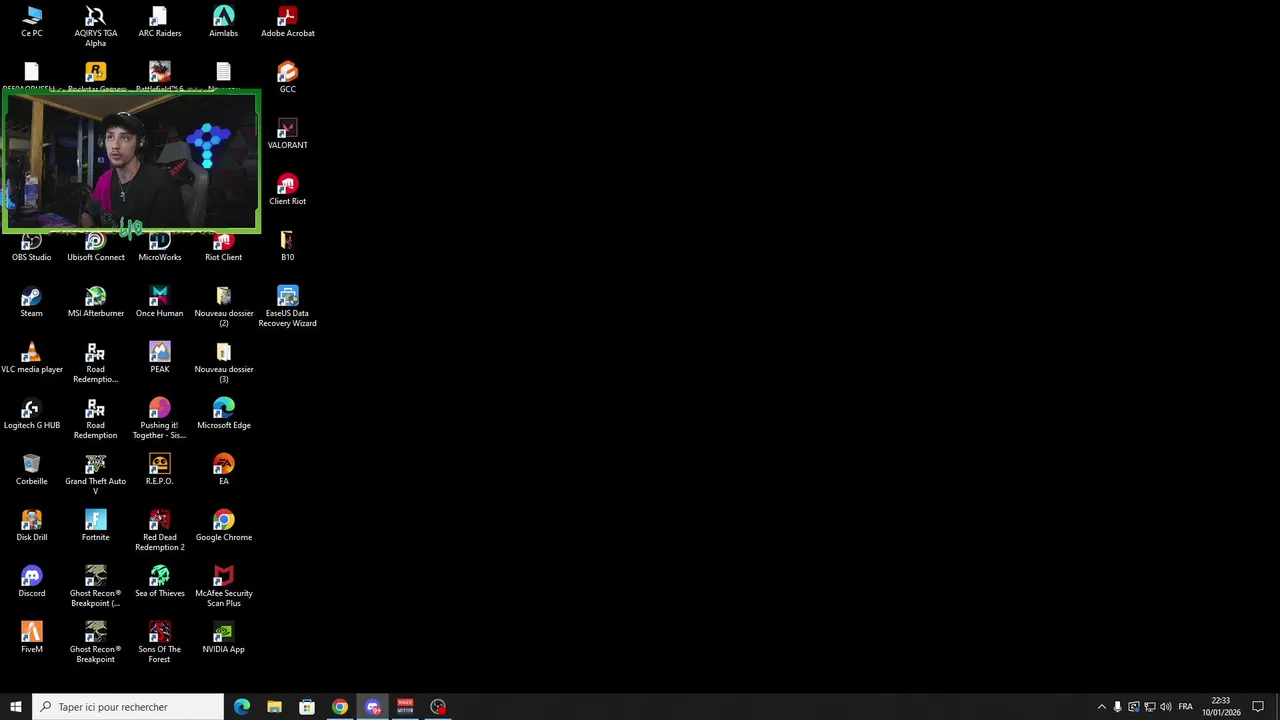The height and width of the screenshot is (720, 1280).
Task: Select the R.E.P.O. game icon
Action: pos(160,470)
